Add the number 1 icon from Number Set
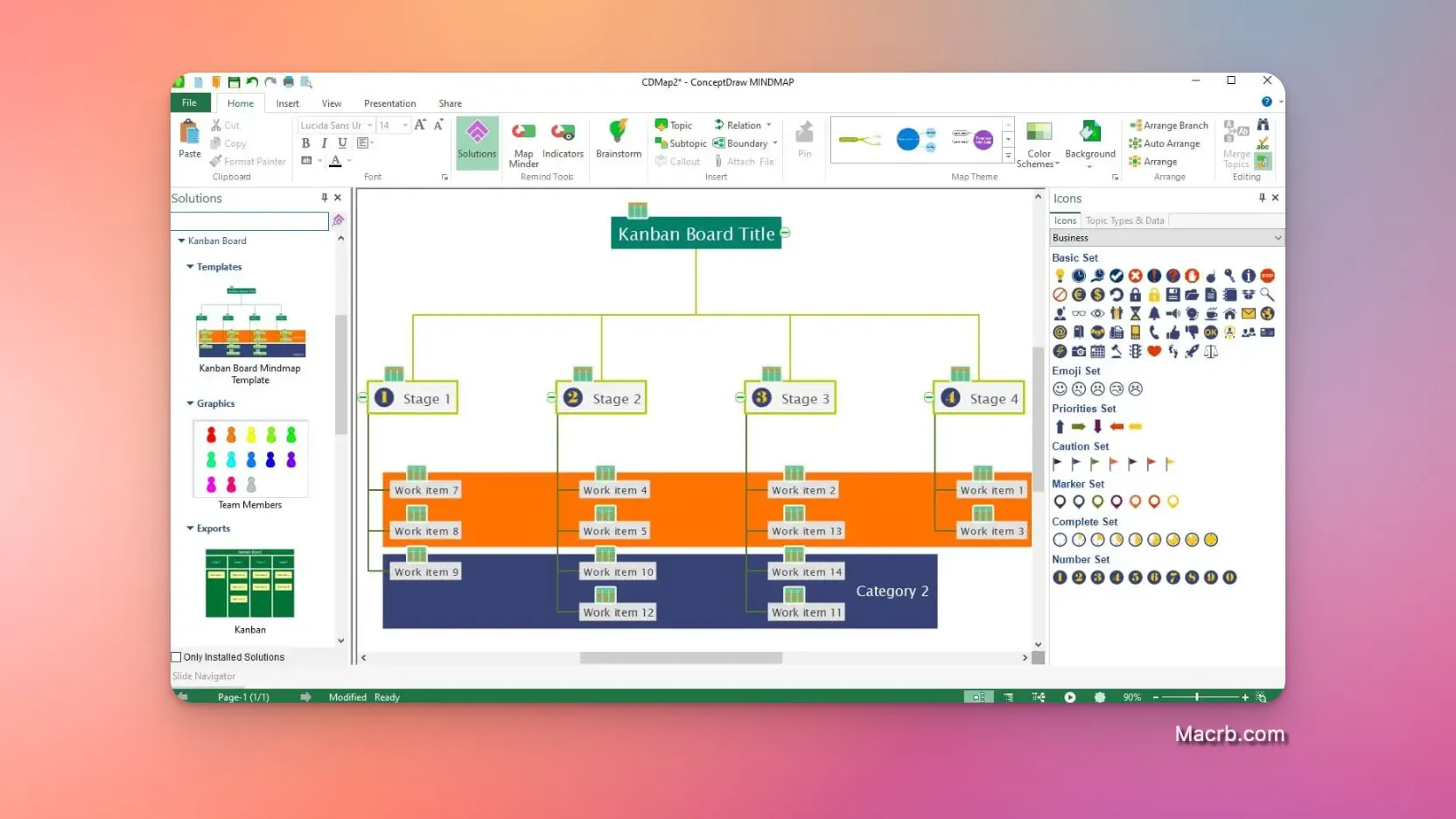The image size is (1456, 819). coord(1060,577)
